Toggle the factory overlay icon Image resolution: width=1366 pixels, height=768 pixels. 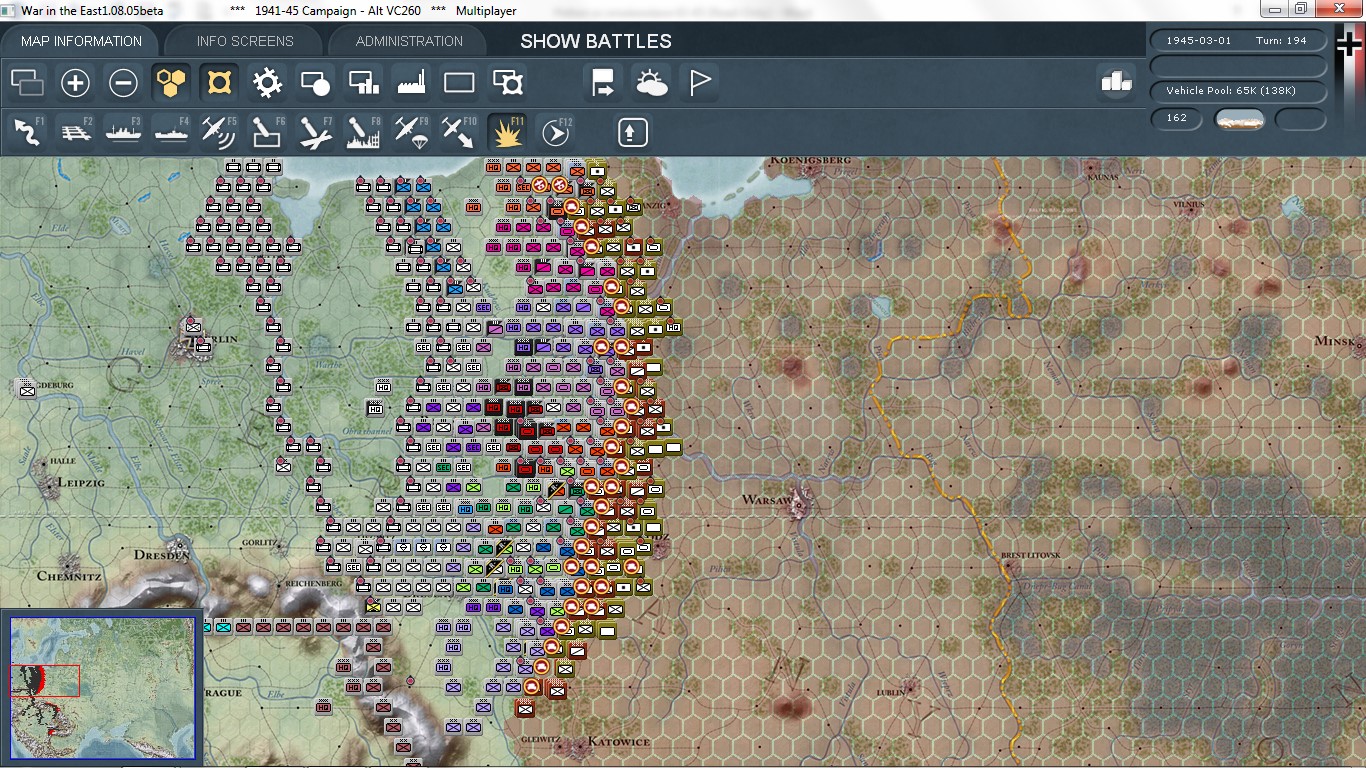[x=411, y=82]
